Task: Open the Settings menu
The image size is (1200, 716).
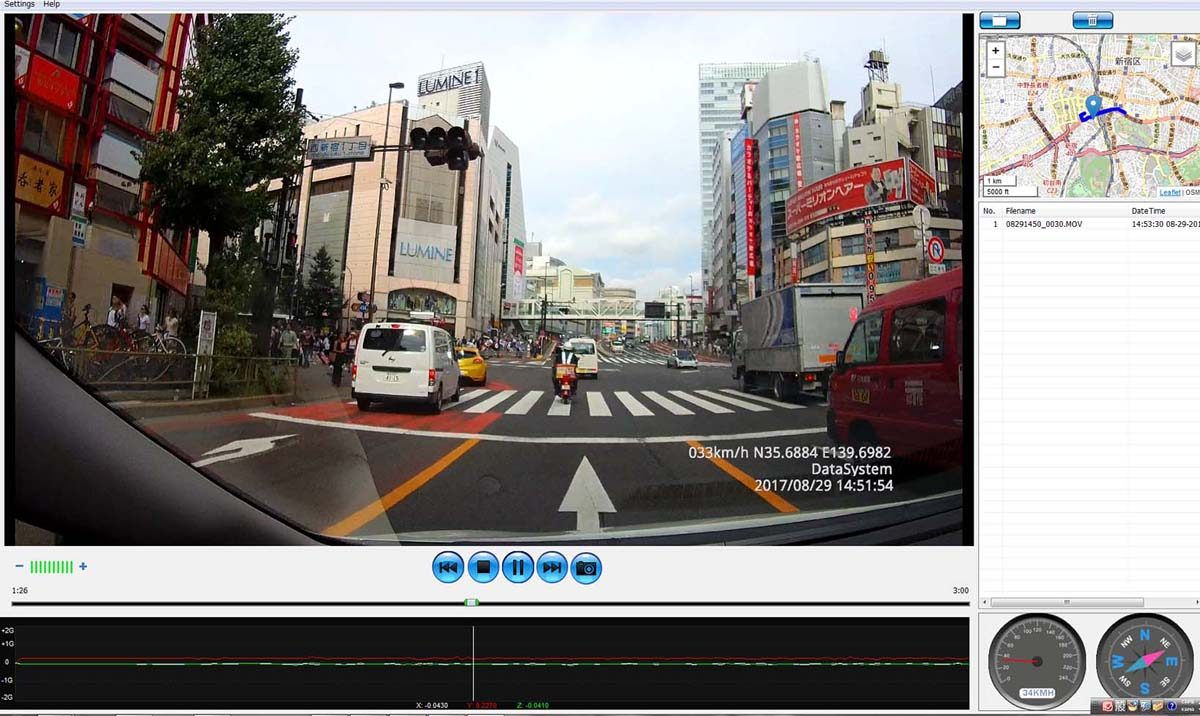Action: 19,4
